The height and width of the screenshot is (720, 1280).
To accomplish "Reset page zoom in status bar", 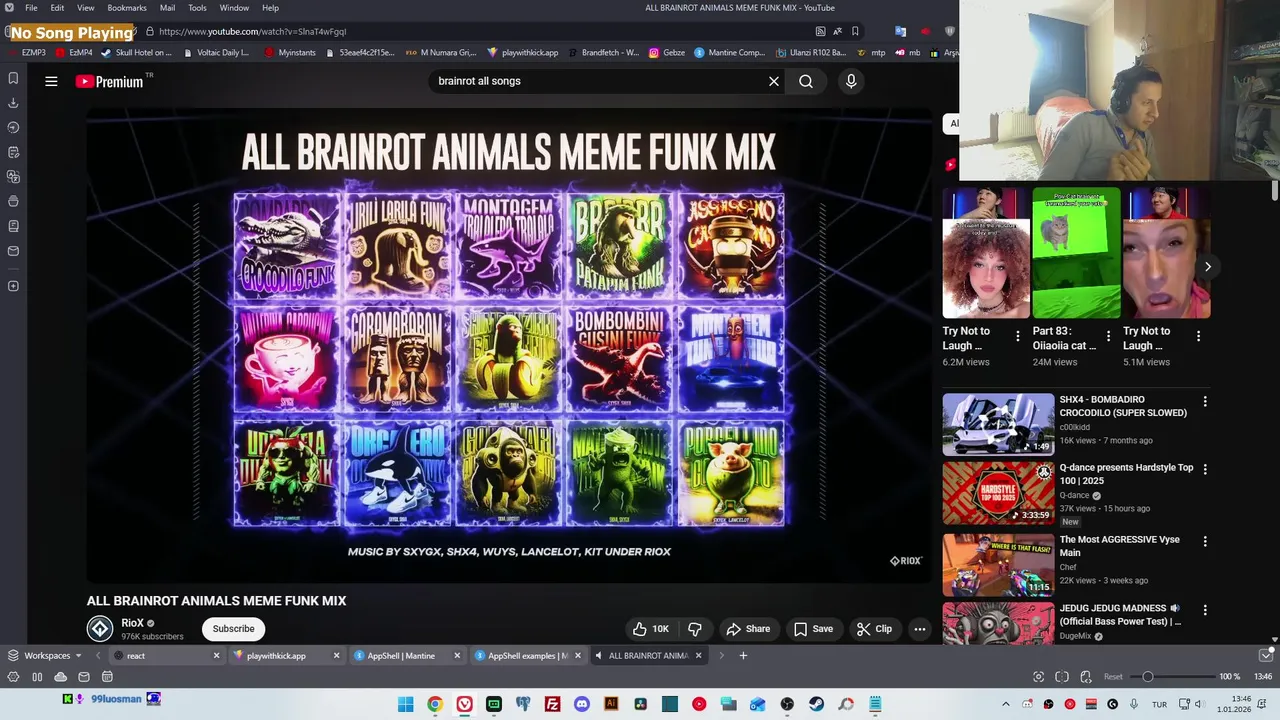I will coord(1113,677).
